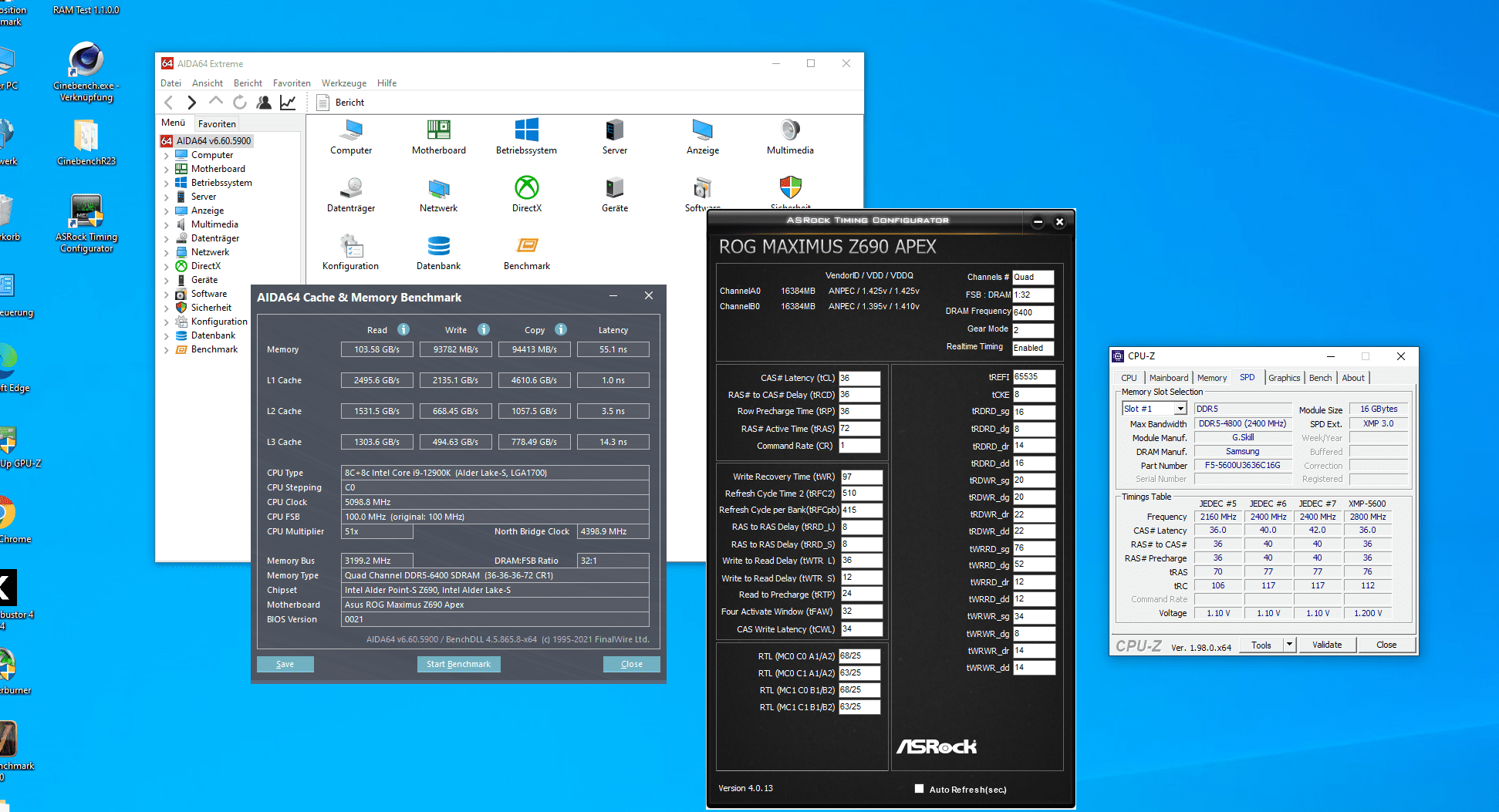Screen dimensions: 1499x812
Task: Expand the Benchmark tree node
Action: [x=166, y=350]
